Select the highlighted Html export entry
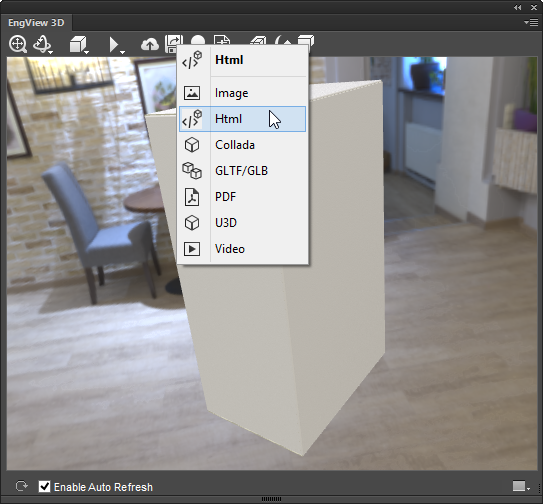This screenshot has width=543, height=504. point(242,119)
